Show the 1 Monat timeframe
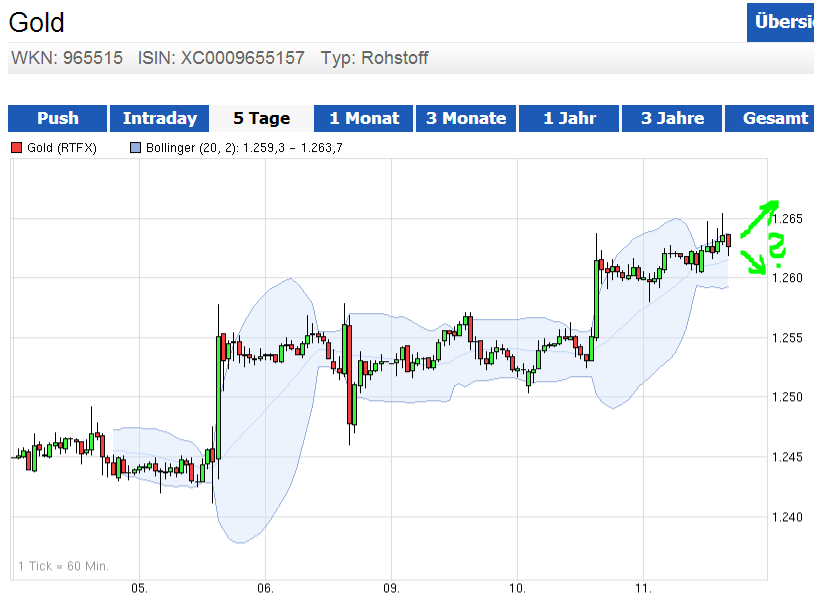The width and height of the screenshot is (814, 603). 364,118
